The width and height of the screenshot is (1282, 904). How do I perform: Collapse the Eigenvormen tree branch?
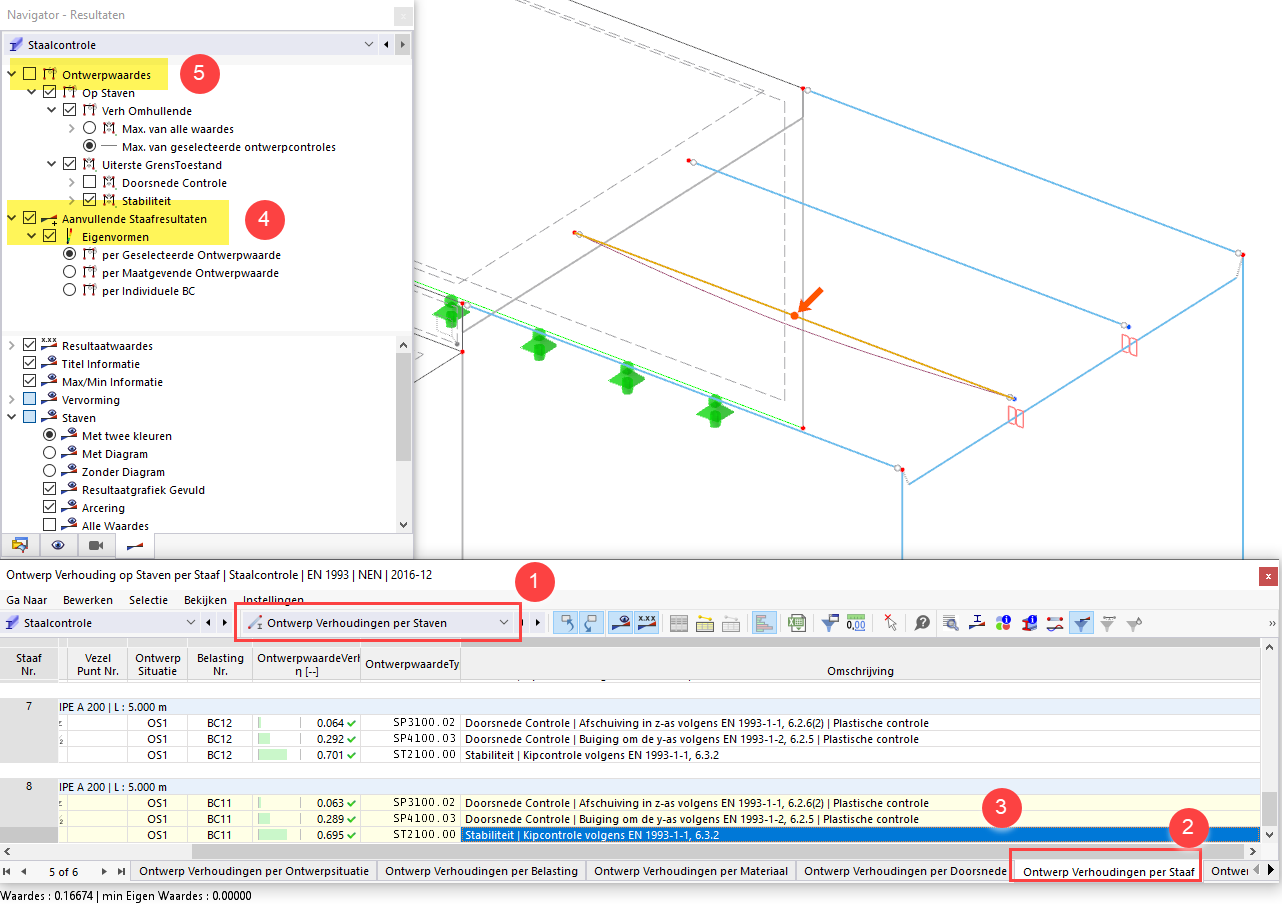click(x=29, y=235)
